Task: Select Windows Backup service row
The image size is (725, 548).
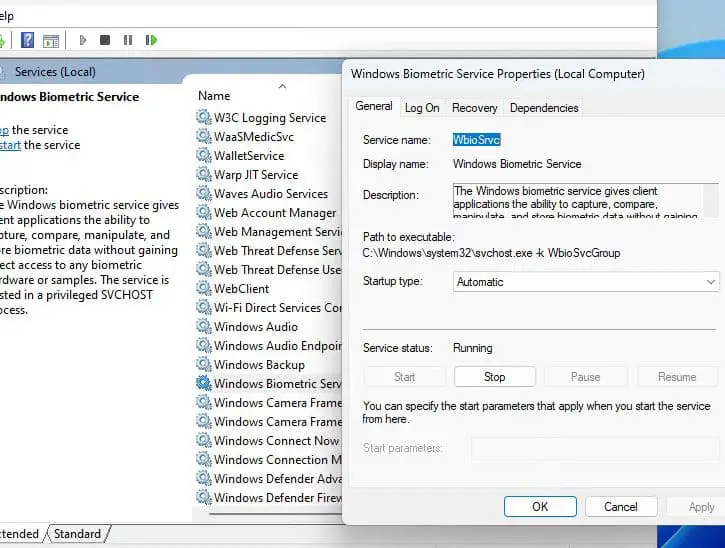Action: (259, 365)
